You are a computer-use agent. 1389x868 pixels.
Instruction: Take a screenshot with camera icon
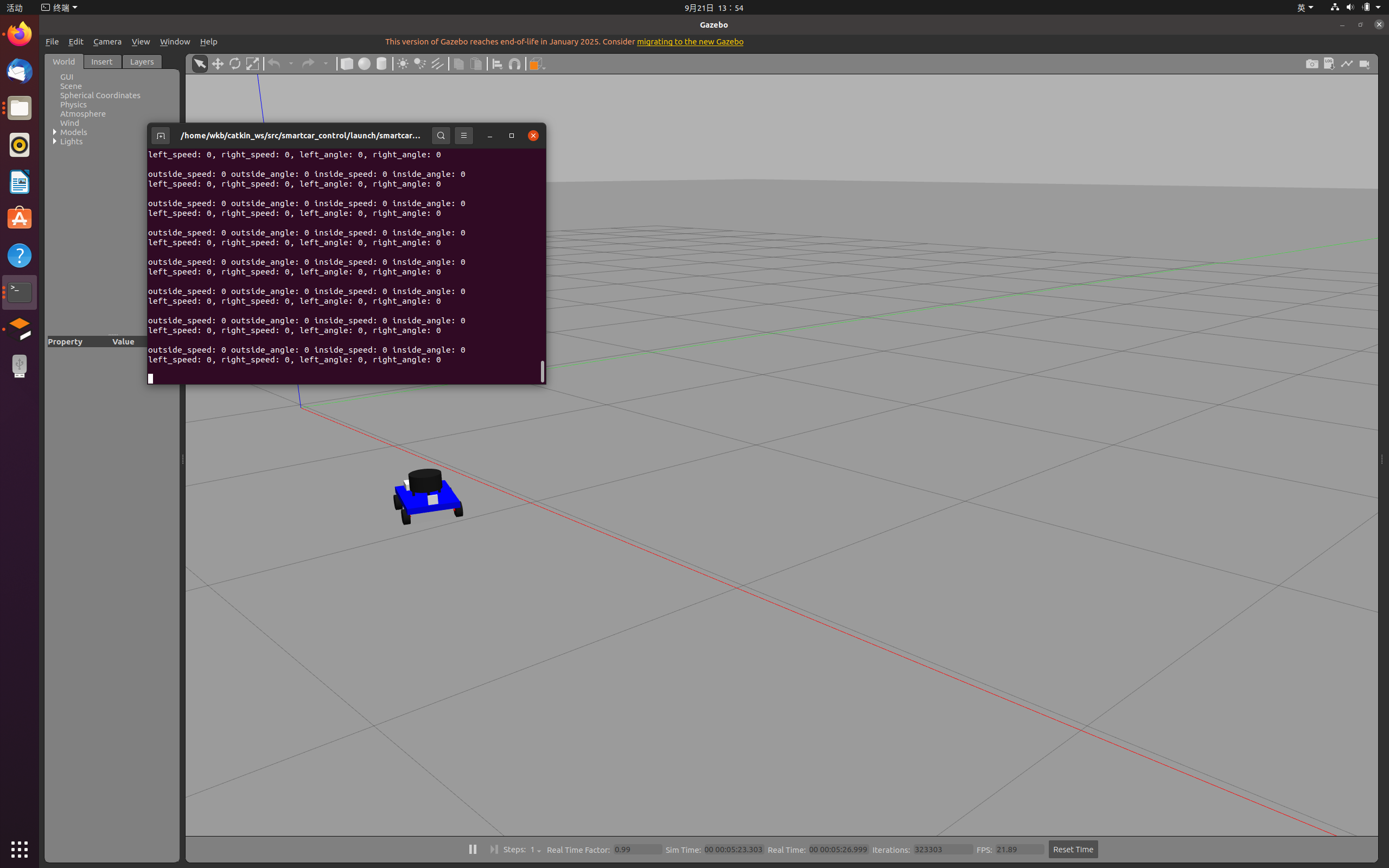(1312, 63)
